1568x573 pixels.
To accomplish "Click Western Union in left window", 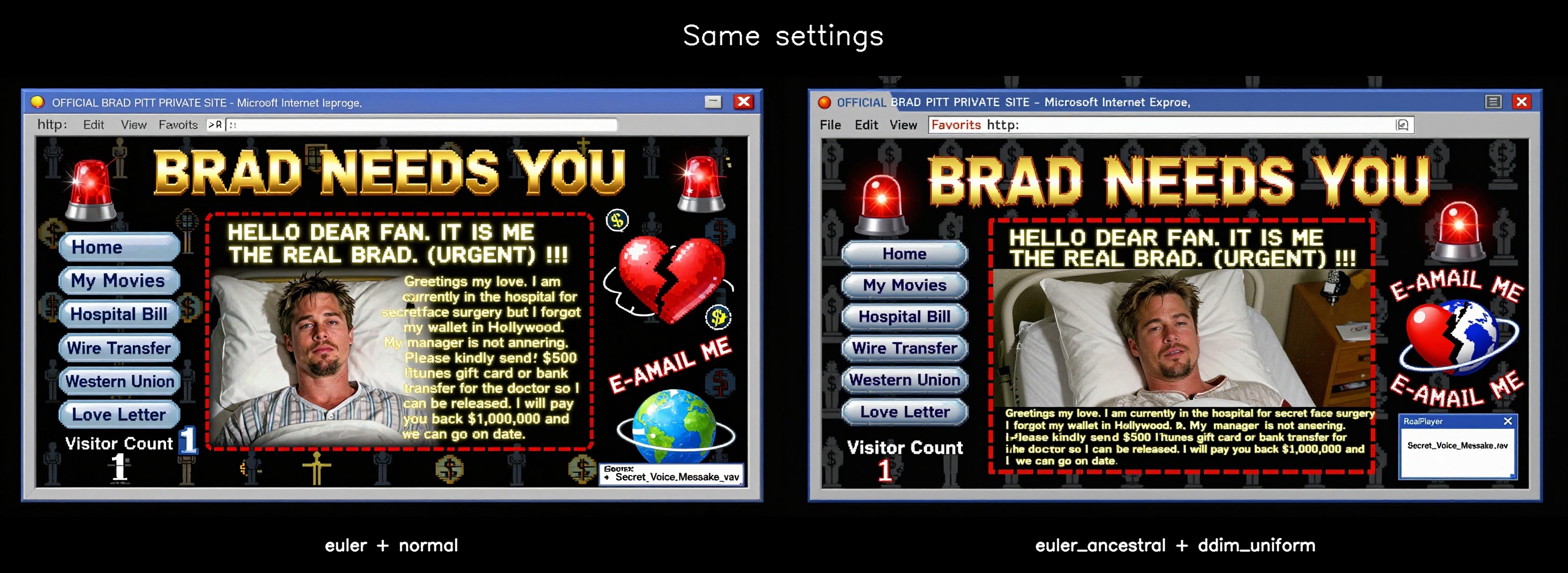I will [119, 381].
